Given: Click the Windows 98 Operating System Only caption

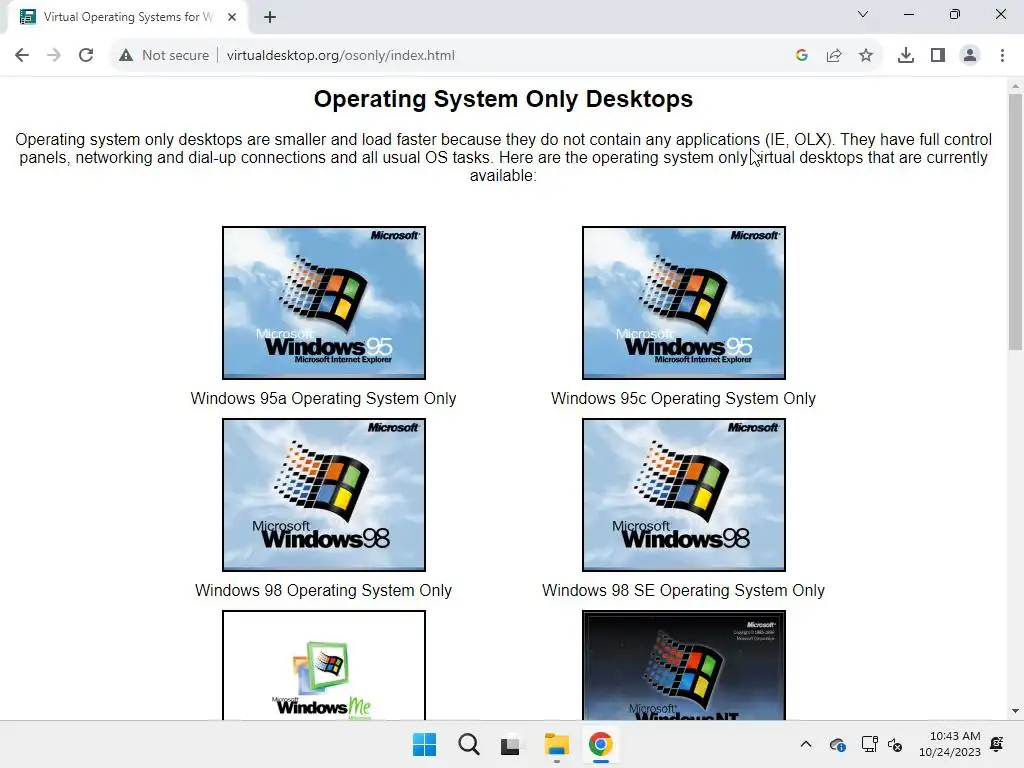Looking at the screenshot, I should click(323, 590).
